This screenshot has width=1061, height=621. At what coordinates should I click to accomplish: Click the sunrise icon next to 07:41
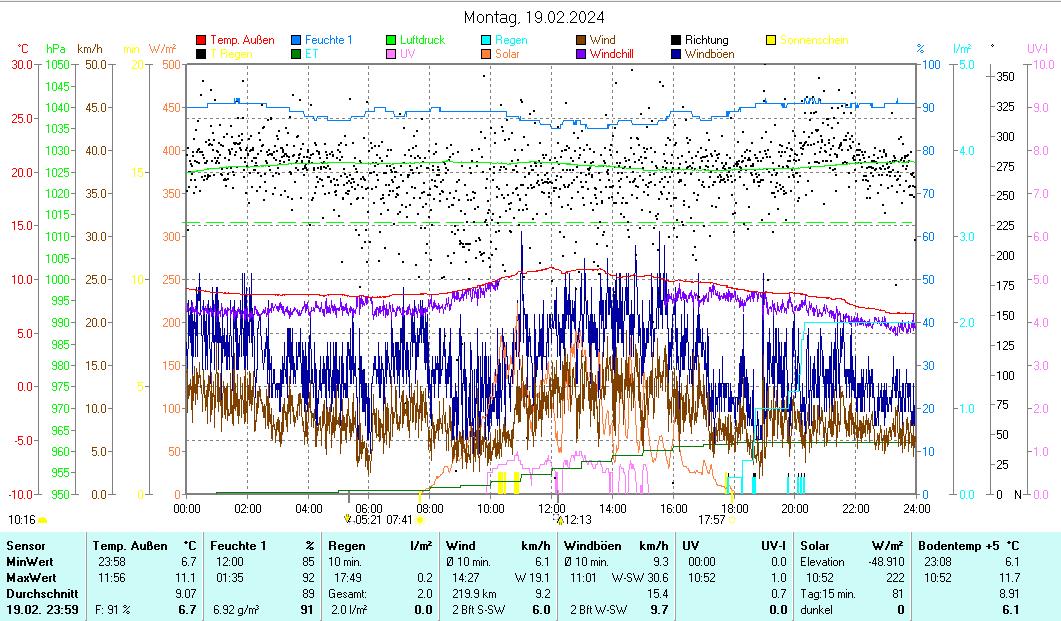tap(420, 520)
